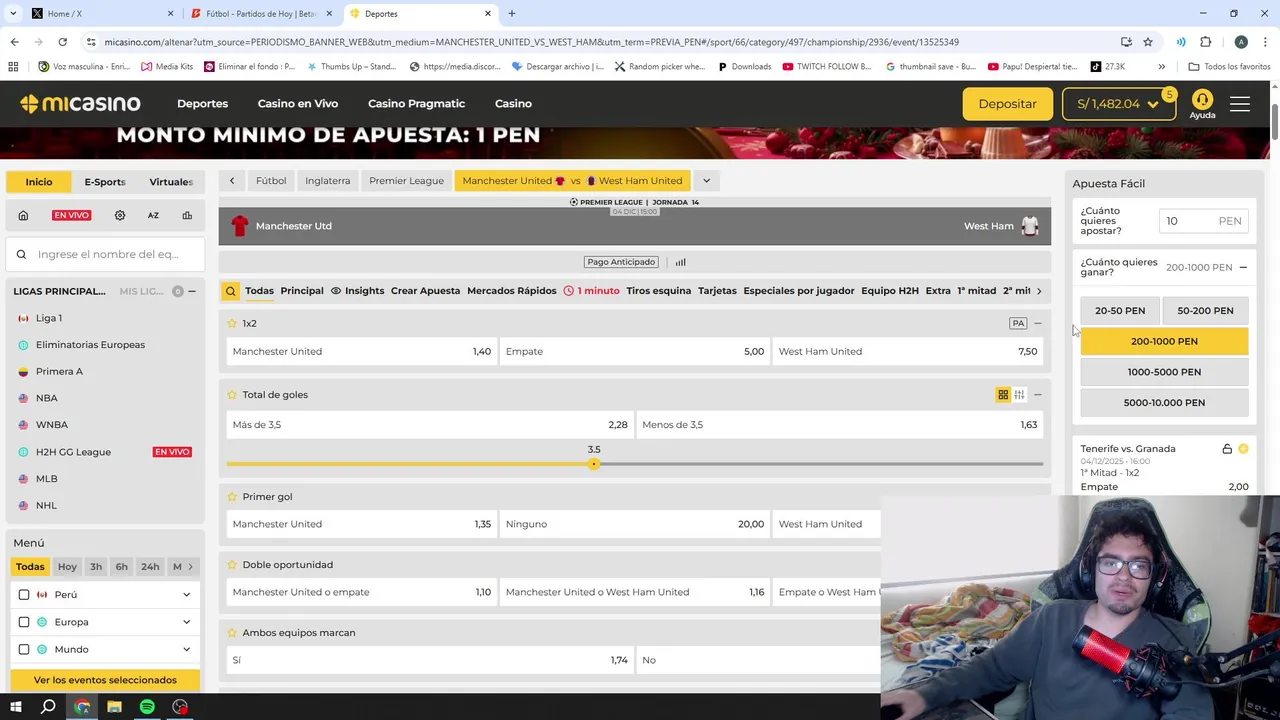Focus the team name search field
This screenshot has height=720, width=1280.
pos(105,254)
